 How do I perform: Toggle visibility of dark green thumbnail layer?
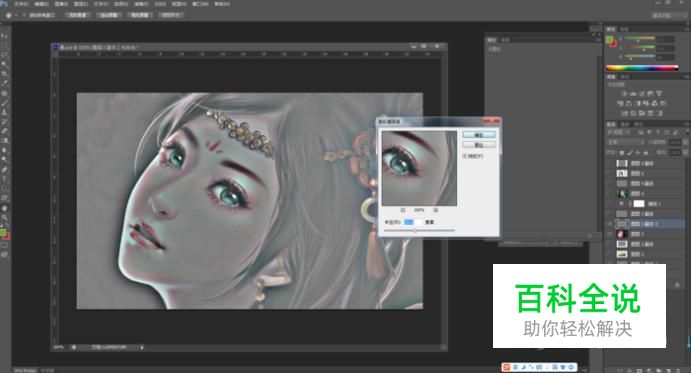click(610, 194)
